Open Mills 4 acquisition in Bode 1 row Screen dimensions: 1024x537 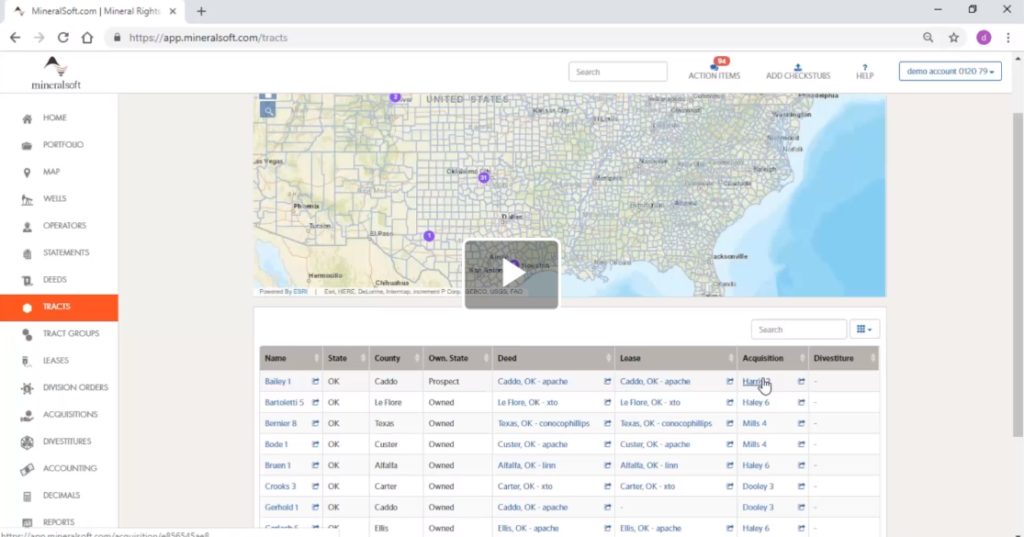point(754,444)
